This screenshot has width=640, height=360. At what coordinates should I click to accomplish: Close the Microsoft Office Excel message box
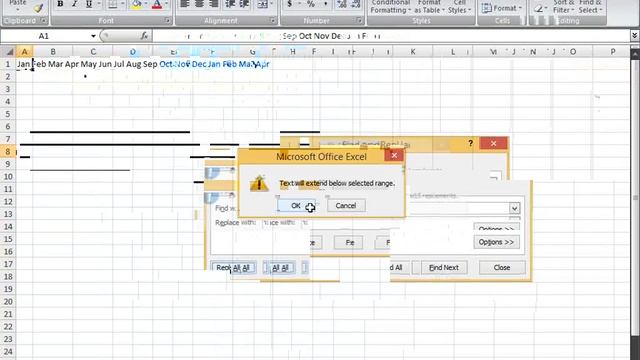tap(394, 156)
